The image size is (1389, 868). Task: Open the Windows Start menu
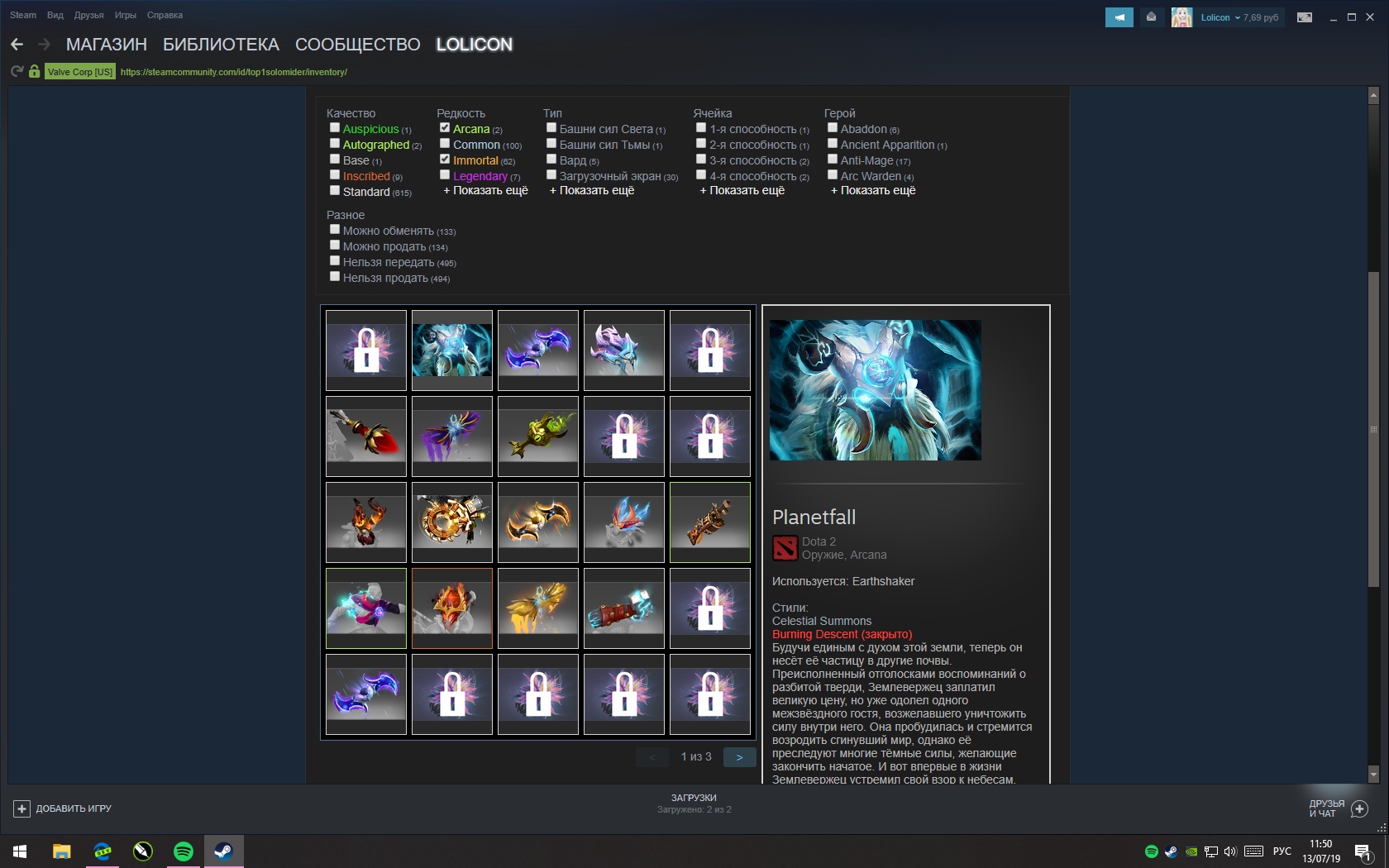(21, 851)
